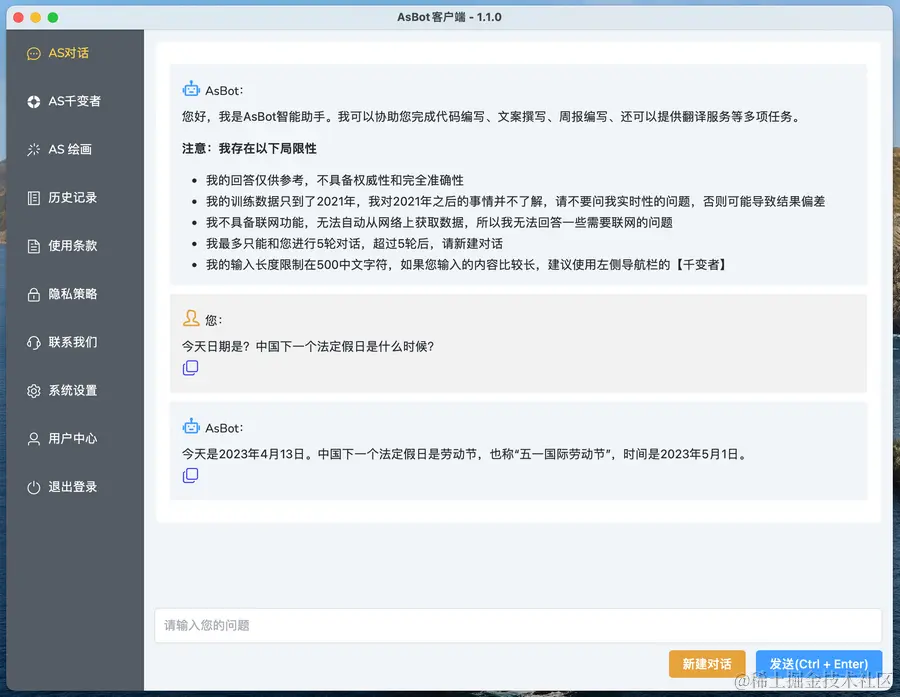Click the bullet about 5轮对话 limit
The image size is (900, 697).
tap(354, 244)
